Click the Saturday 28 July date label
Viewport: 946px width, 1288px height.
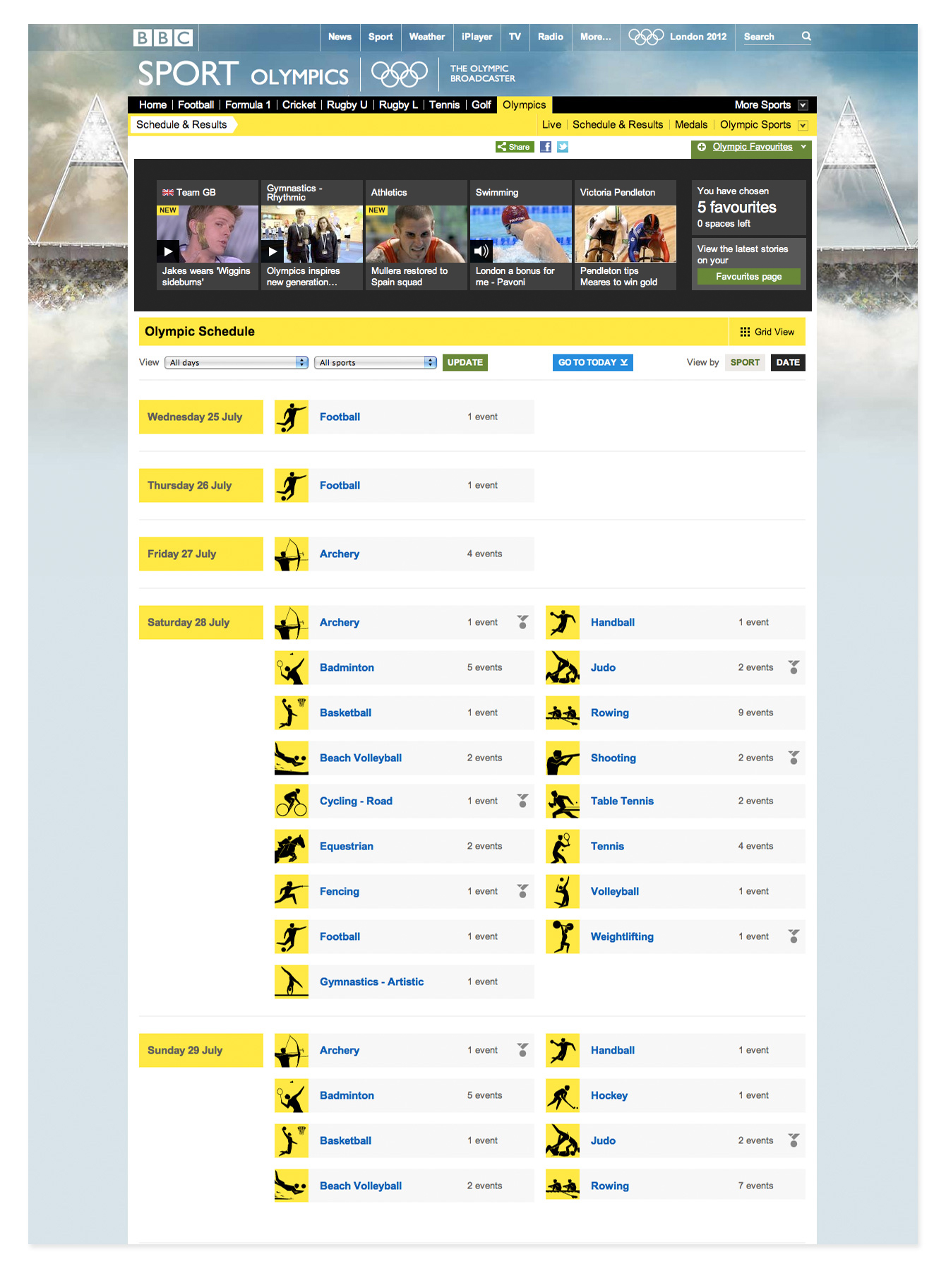(201, 622)
